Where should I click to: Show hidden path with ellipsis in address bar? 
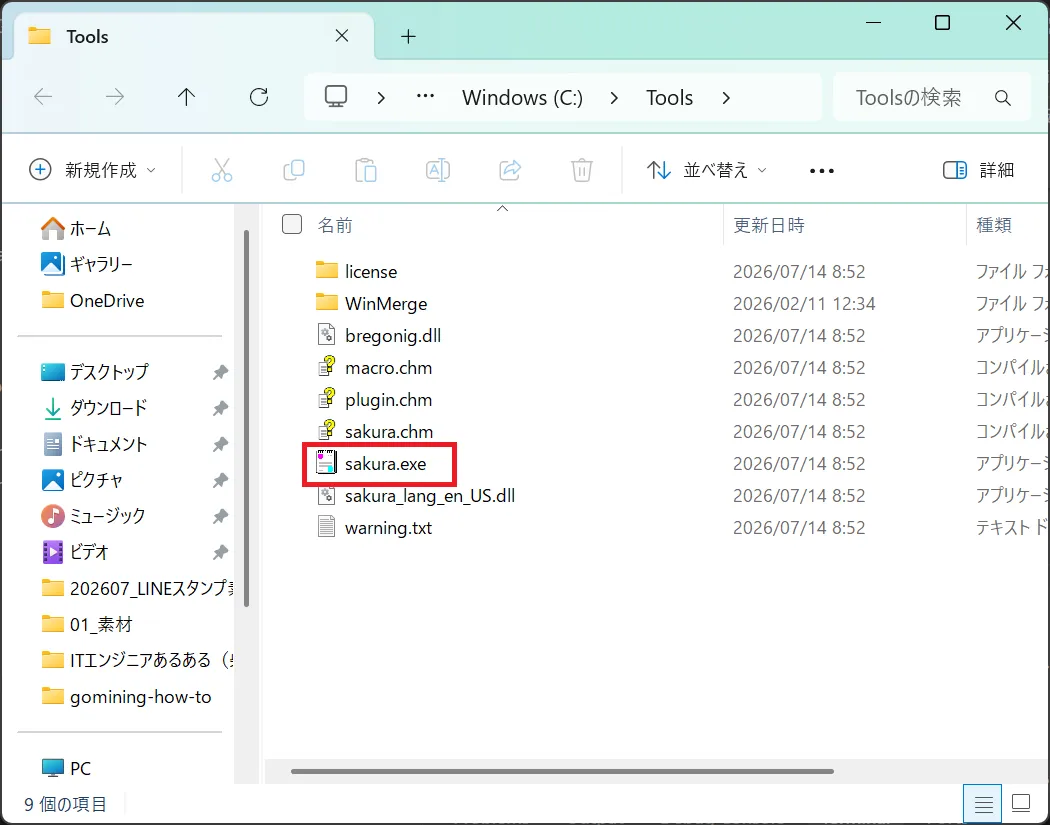pyautogui.click(x=425, y=96)
